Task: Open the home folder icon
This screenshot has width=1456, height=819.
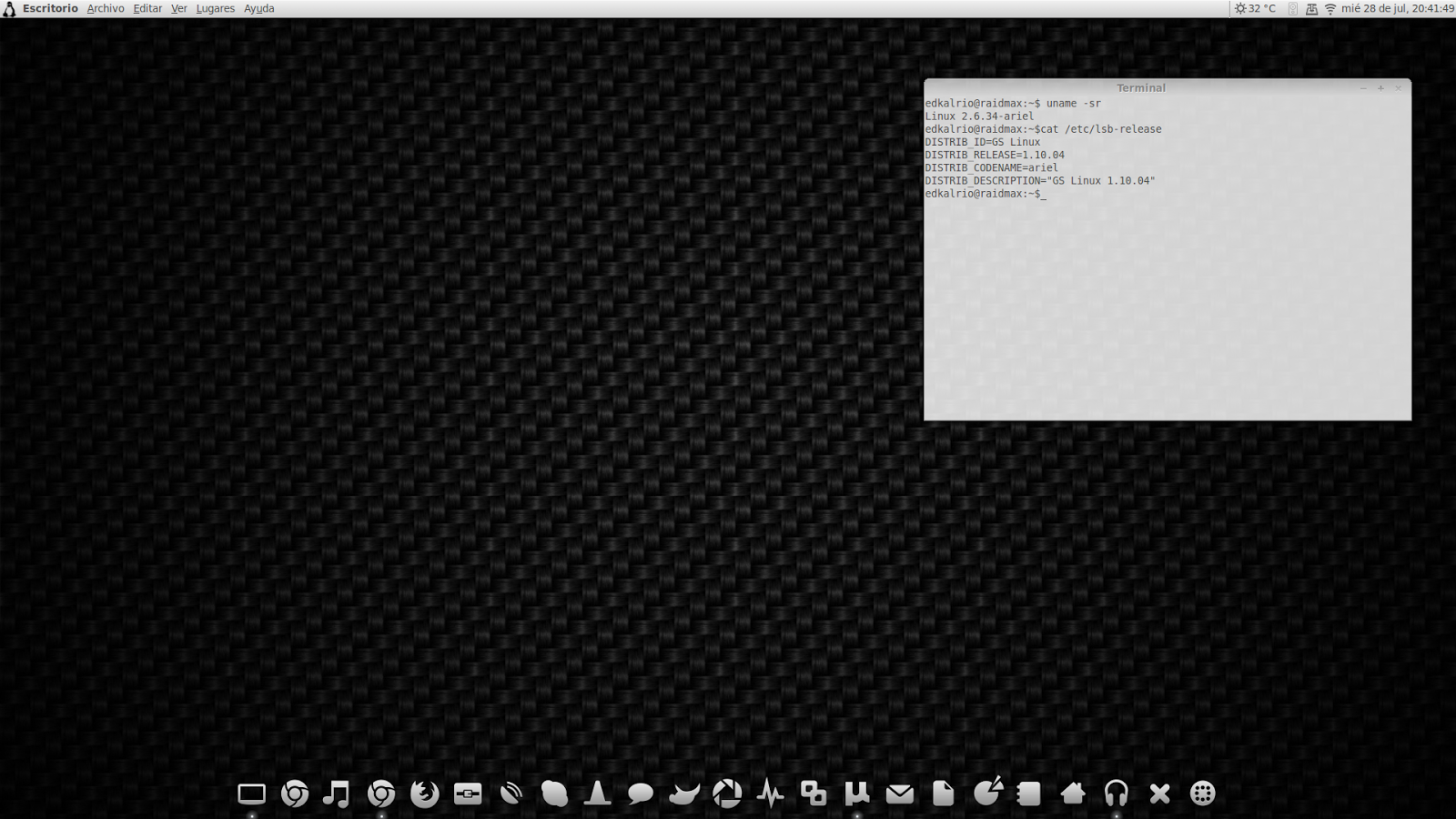Action: click(1073, 794)
